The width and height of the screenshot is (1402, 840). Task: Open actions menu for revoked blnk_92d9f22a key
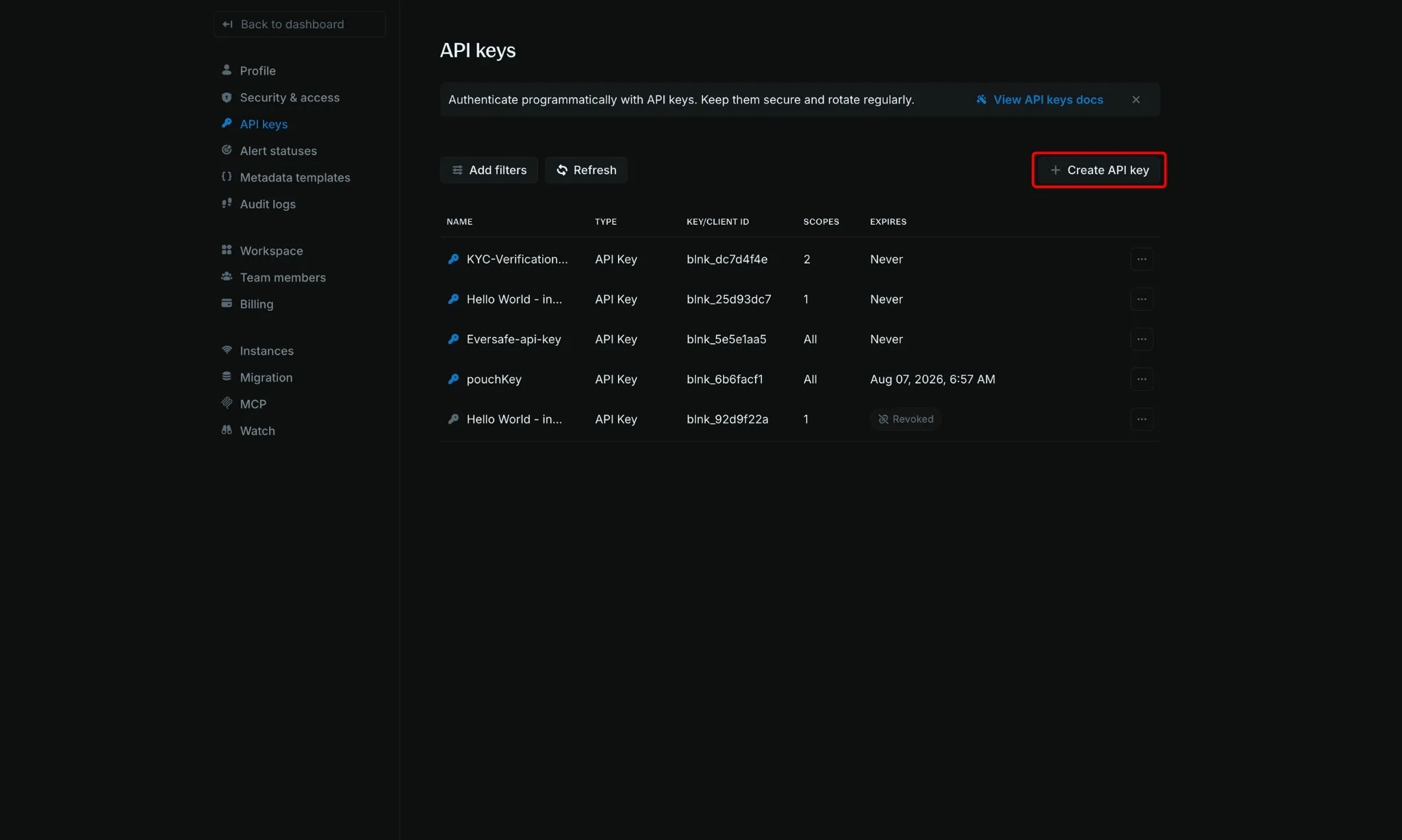pos(1141,420)
